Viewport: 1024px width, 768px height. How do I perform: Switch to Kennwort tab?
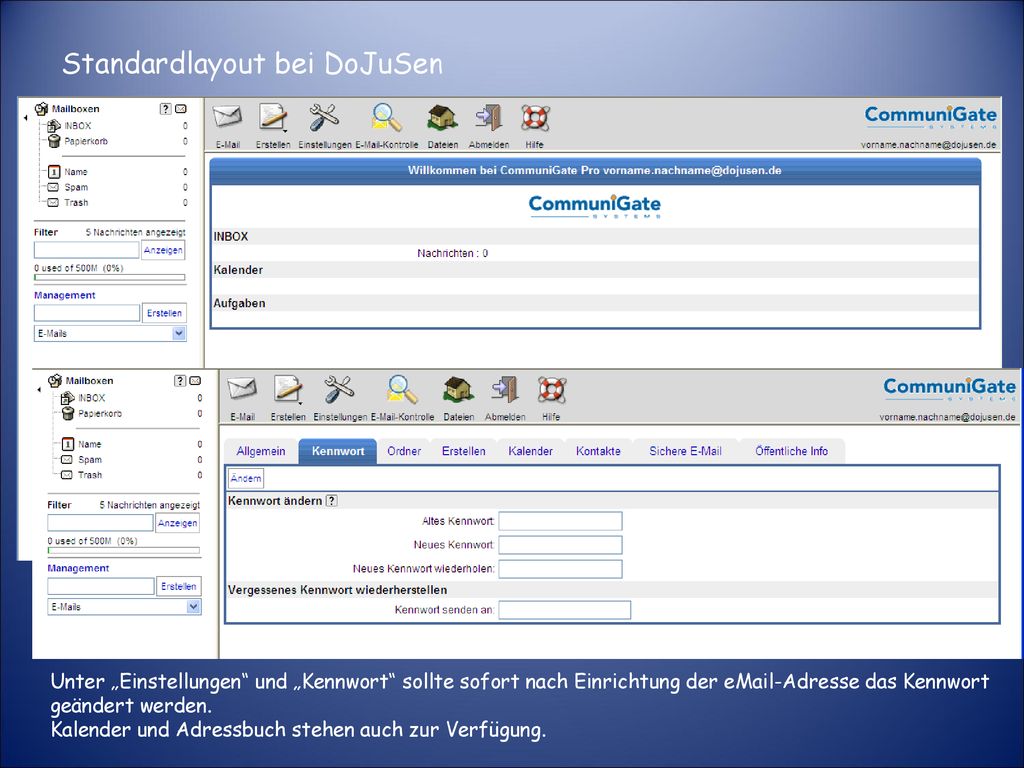[x=338, y=451]
